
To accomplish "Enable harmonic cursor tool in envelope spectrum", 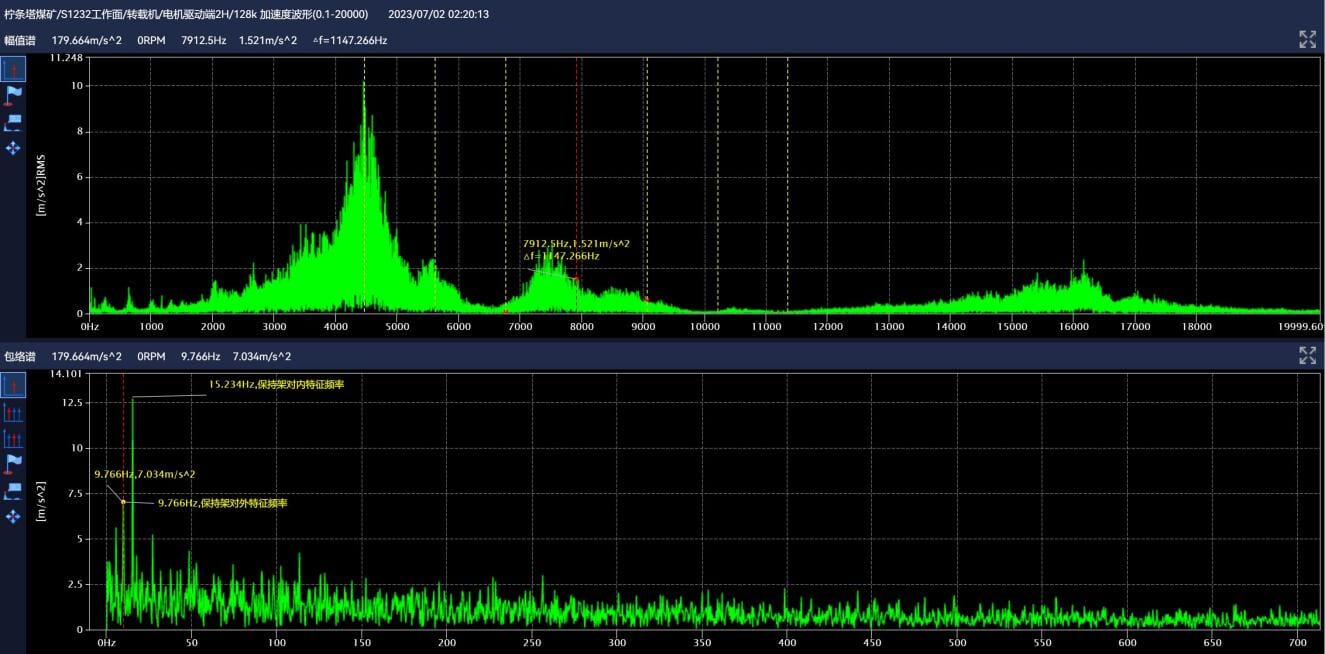I will 13,412.
